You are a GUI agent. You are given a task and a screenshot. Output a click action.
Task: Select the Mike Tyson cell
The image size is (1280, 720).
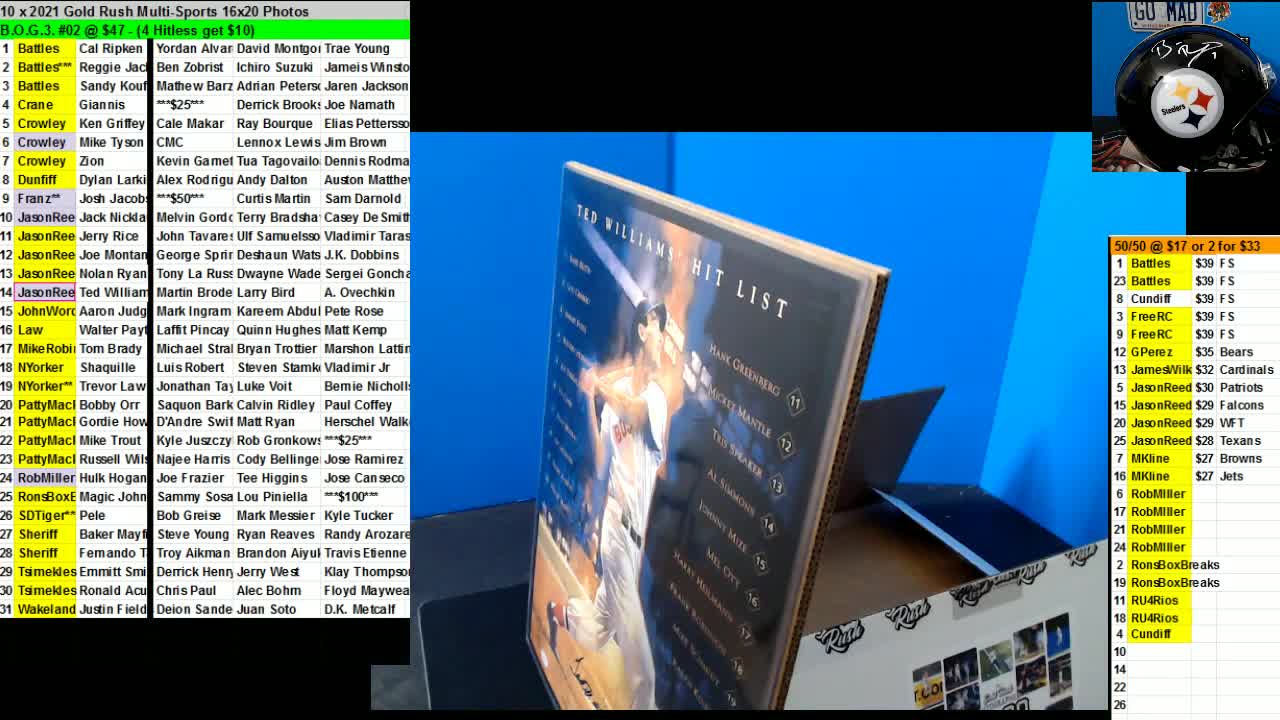[x=112, y=142]
